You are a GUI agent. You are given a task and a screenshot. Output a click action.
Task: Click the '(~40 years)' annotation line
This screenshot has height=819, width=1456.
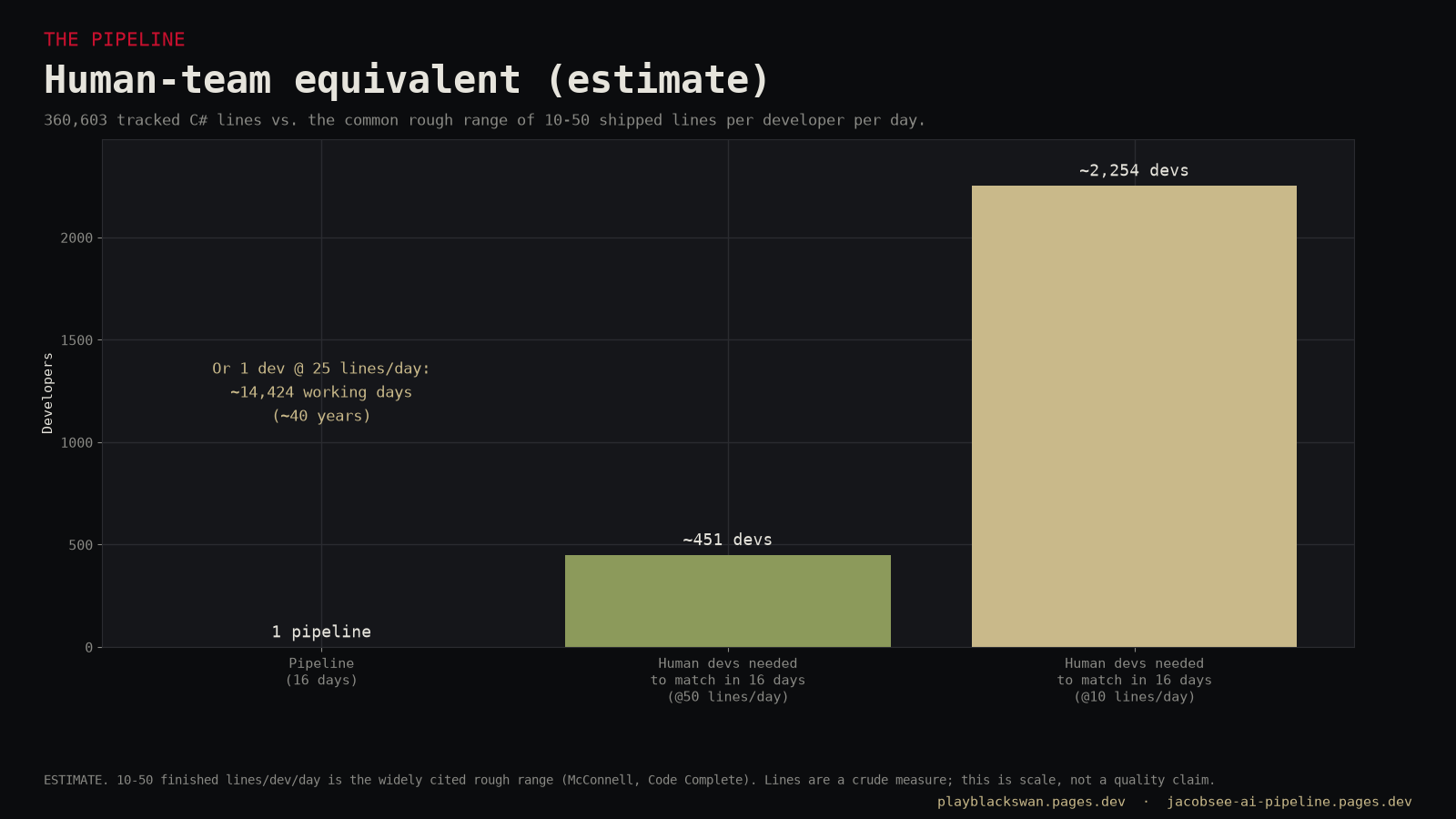321,416
